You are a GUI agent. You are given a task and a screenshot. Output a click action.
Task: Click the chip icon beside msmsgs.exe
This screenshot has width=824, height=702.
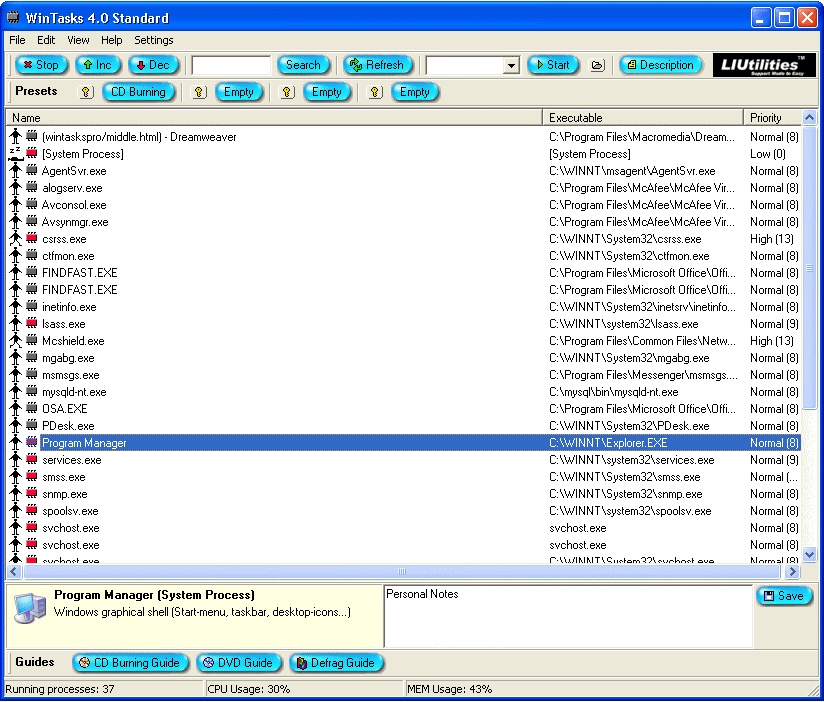click(x=32, y=375)
